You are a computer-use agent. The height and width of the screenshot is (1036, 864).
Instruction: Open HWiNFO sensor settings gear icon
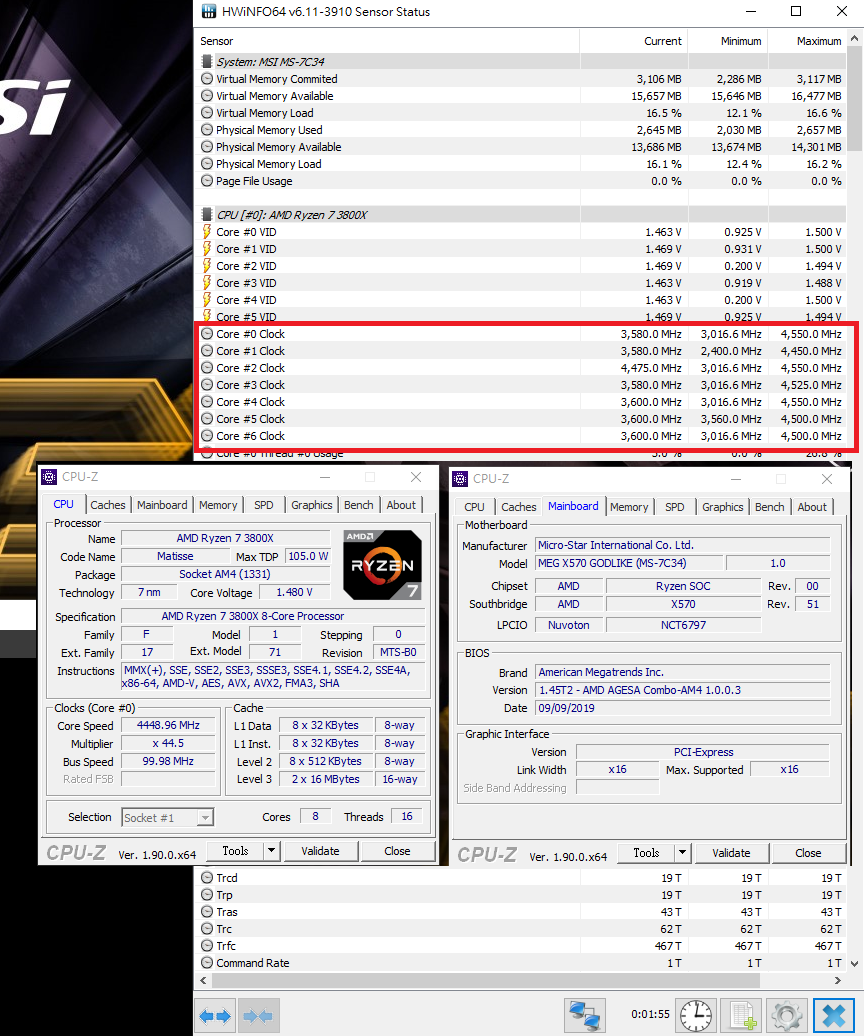787,1016
